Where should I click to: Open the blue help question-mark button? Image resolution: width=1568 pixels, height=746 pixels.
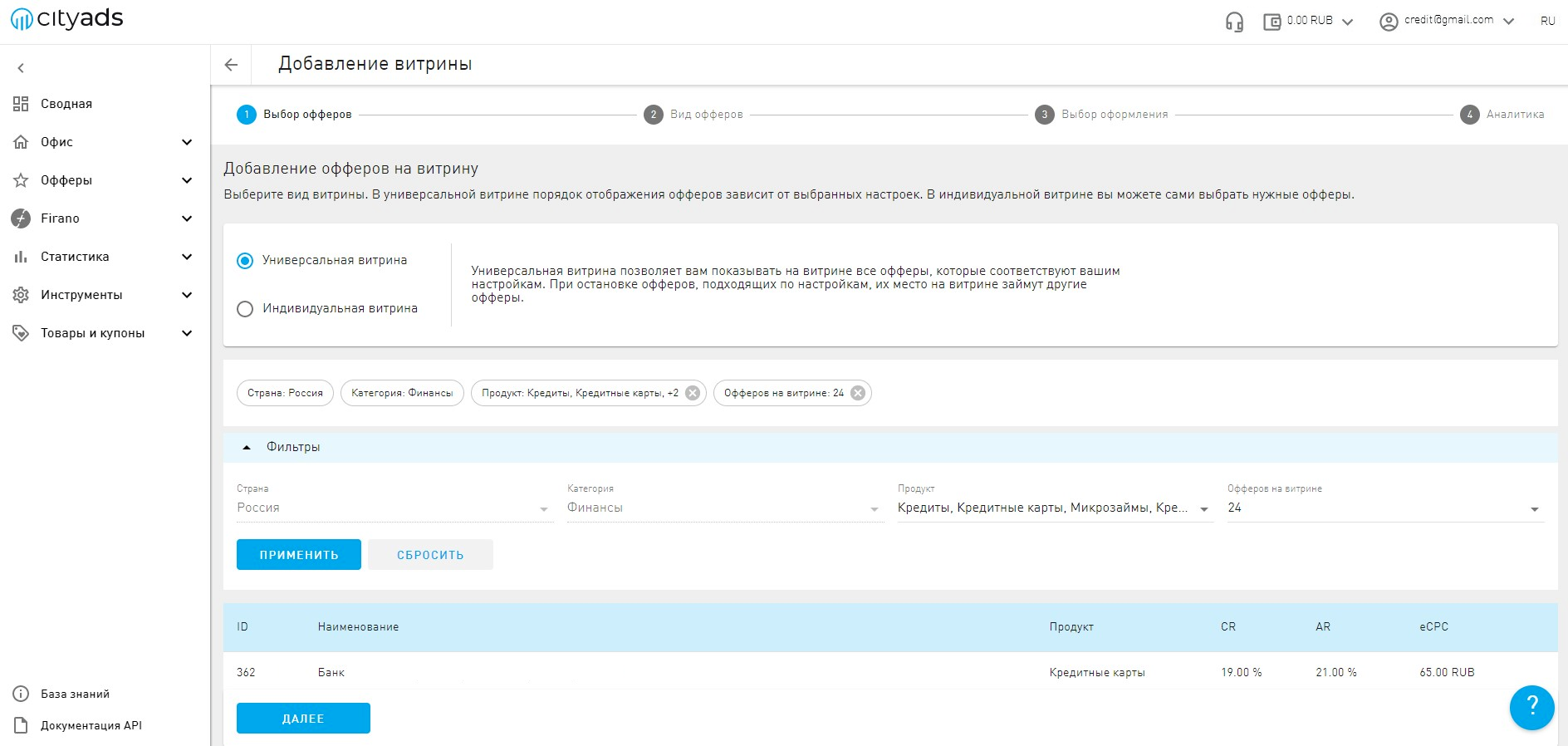pyautogui.click(x=1531, y=707)
